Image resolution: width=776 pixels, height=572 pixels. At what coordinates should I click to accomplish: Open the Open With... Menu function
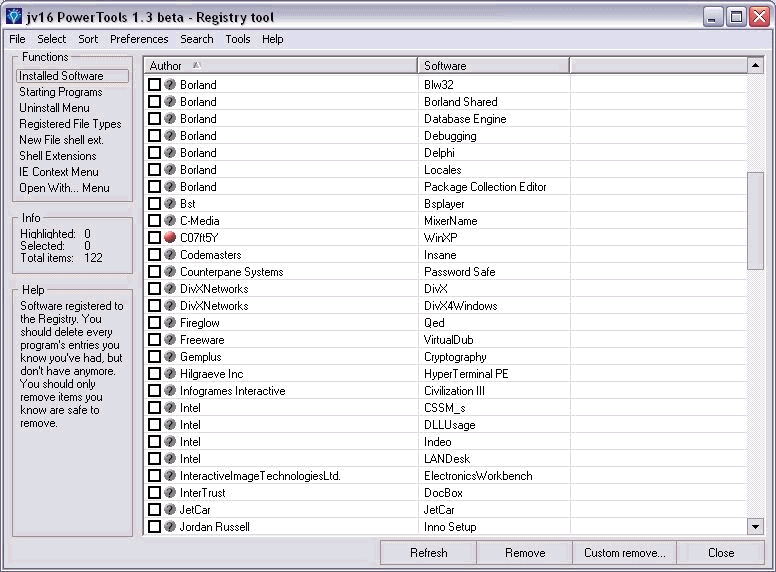pos(64,188)
